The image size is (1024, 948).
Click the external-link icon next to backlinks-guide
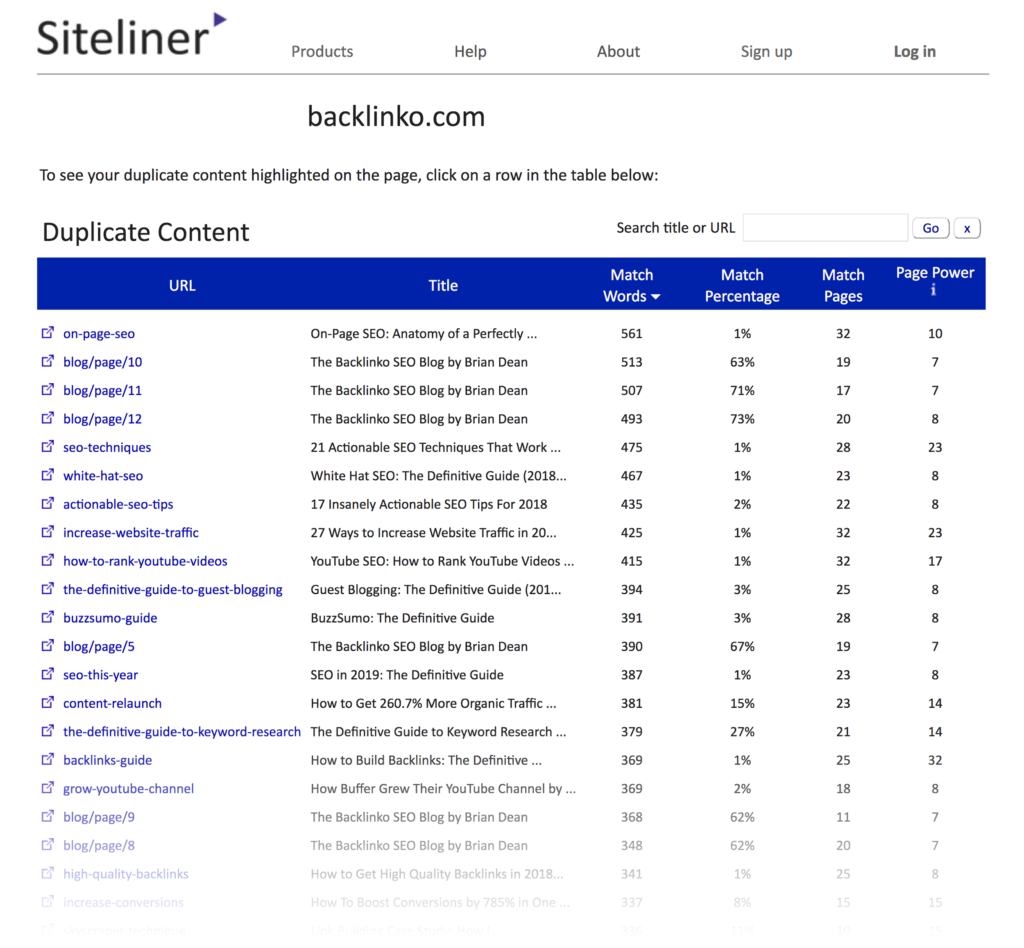tap(47, 760)
